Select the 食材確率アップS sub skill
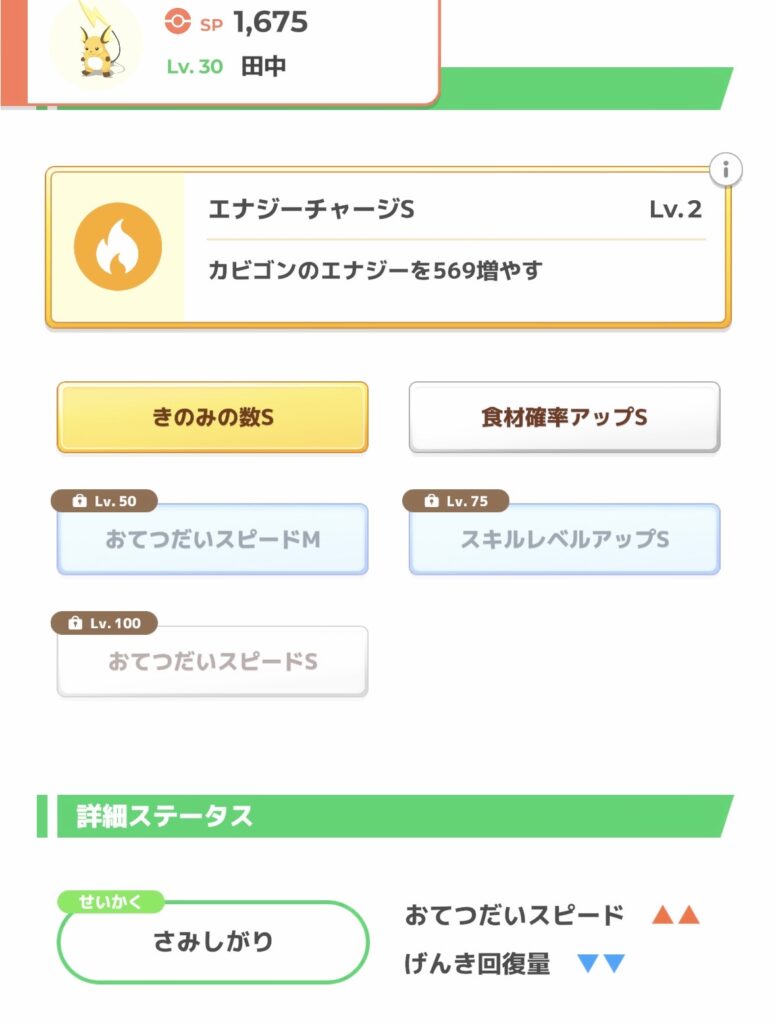 (564, 418)
